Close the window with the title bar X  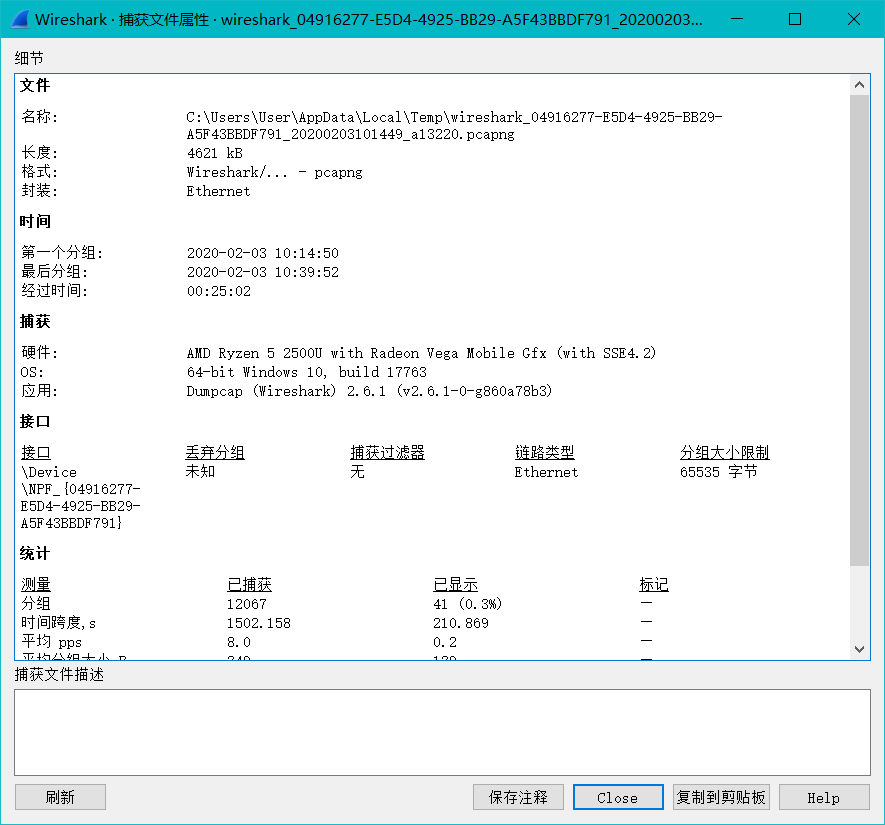(853, 19)
